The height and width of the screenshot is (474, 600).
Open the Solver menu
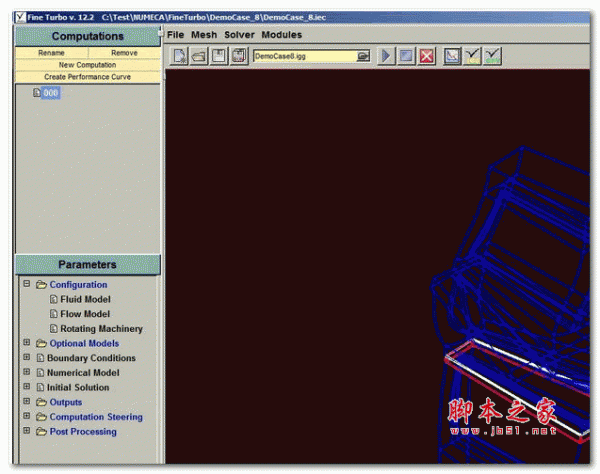point(239,35)
